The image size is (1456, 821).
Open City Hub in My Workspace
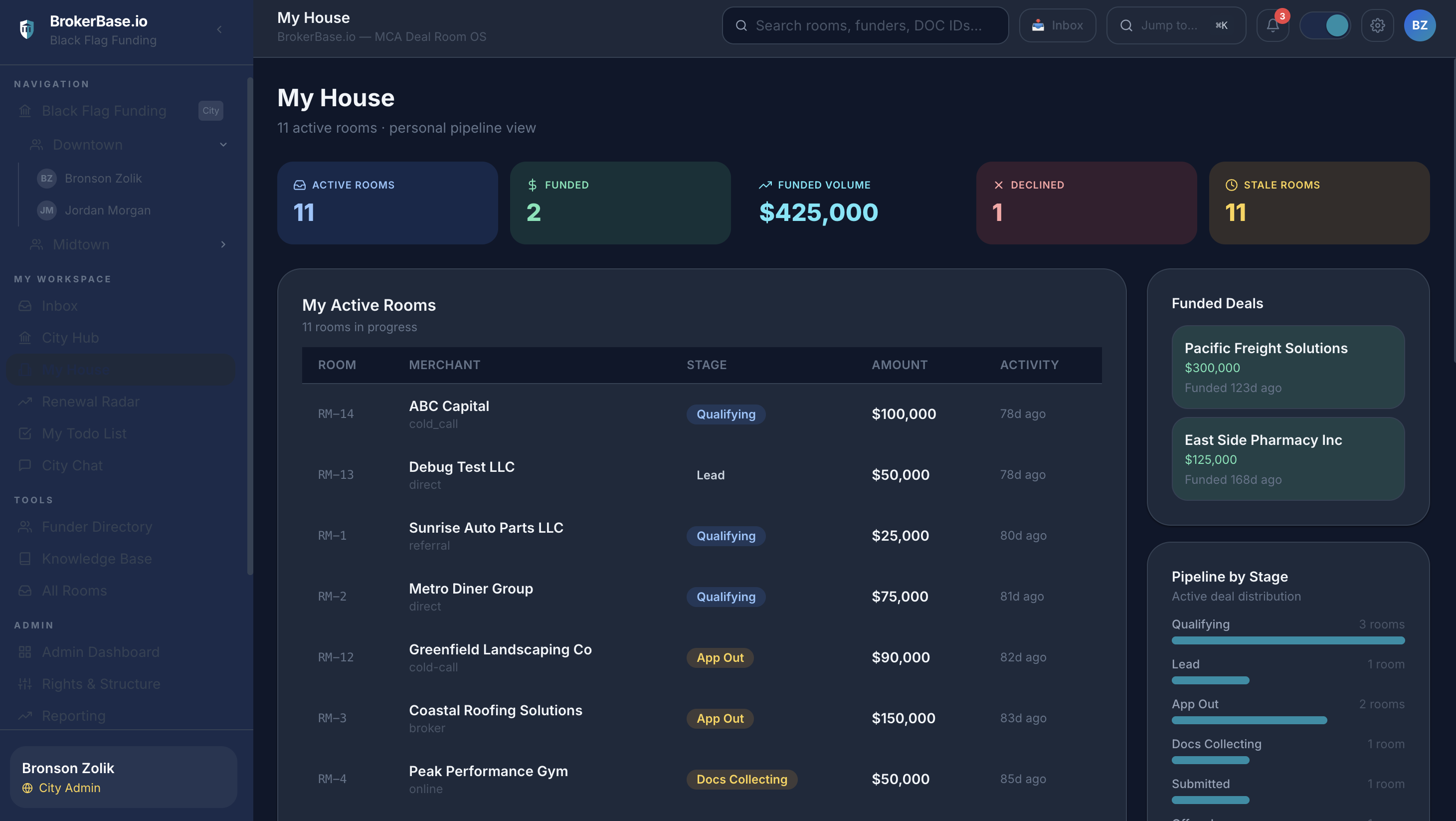coord(120,338)
